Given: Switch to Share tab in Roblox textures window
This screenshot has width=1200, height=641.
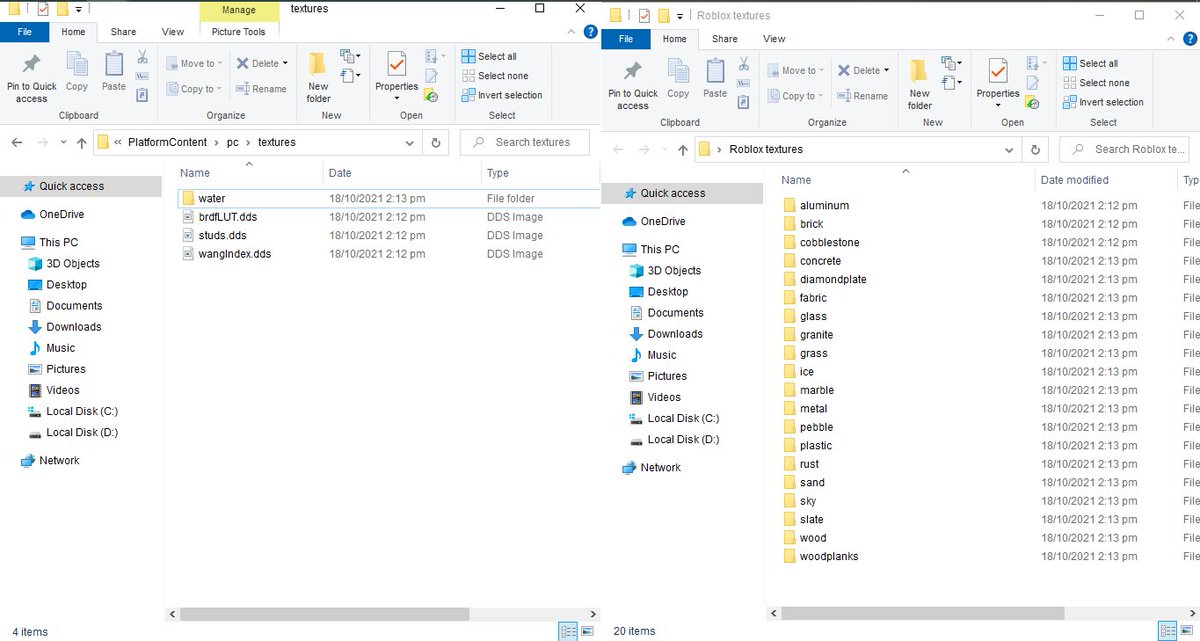Looking at the screenshot, I should pyautogui.click(x=725, y=39).
